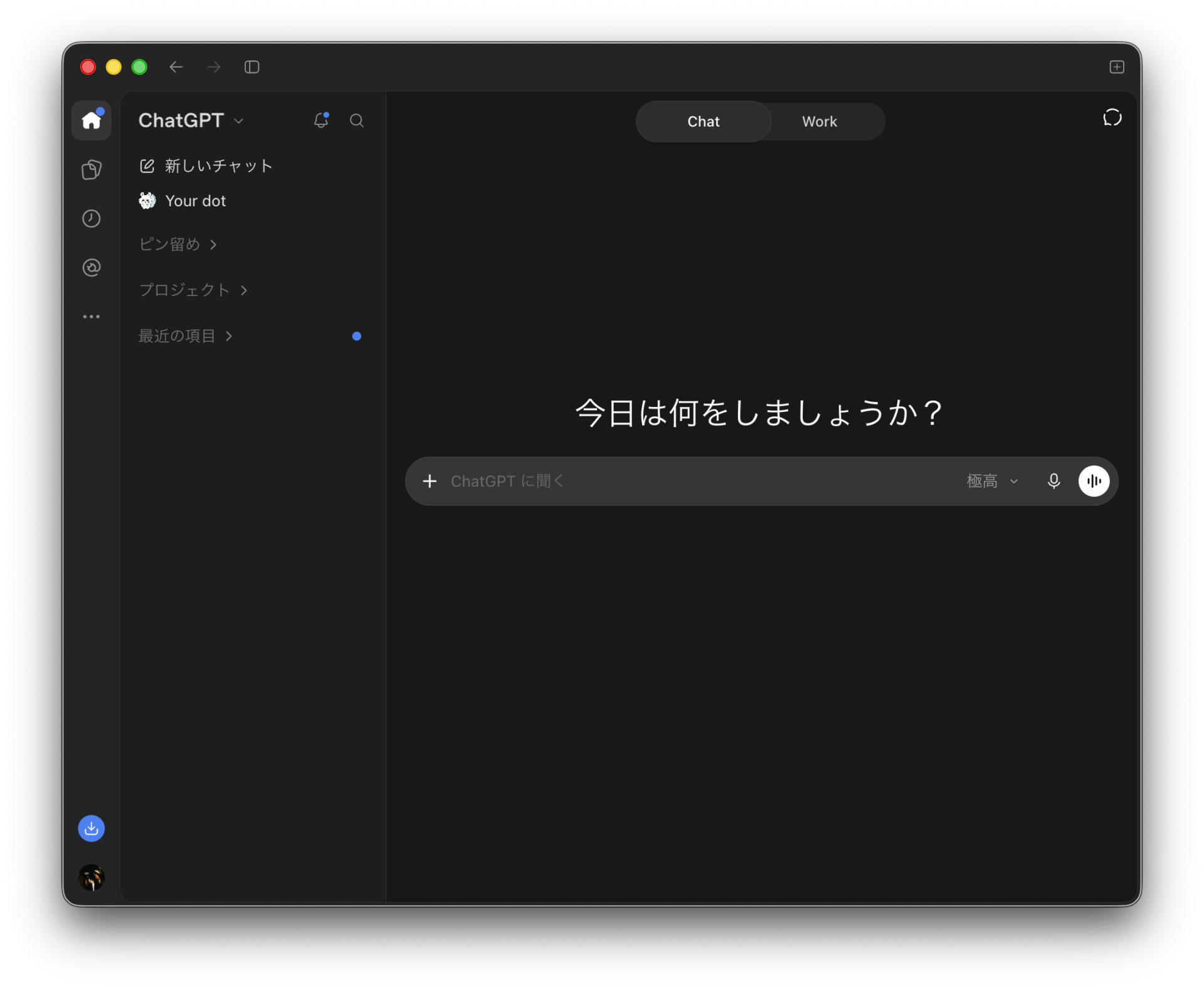Toggle the sidebar panel icon

252,66
